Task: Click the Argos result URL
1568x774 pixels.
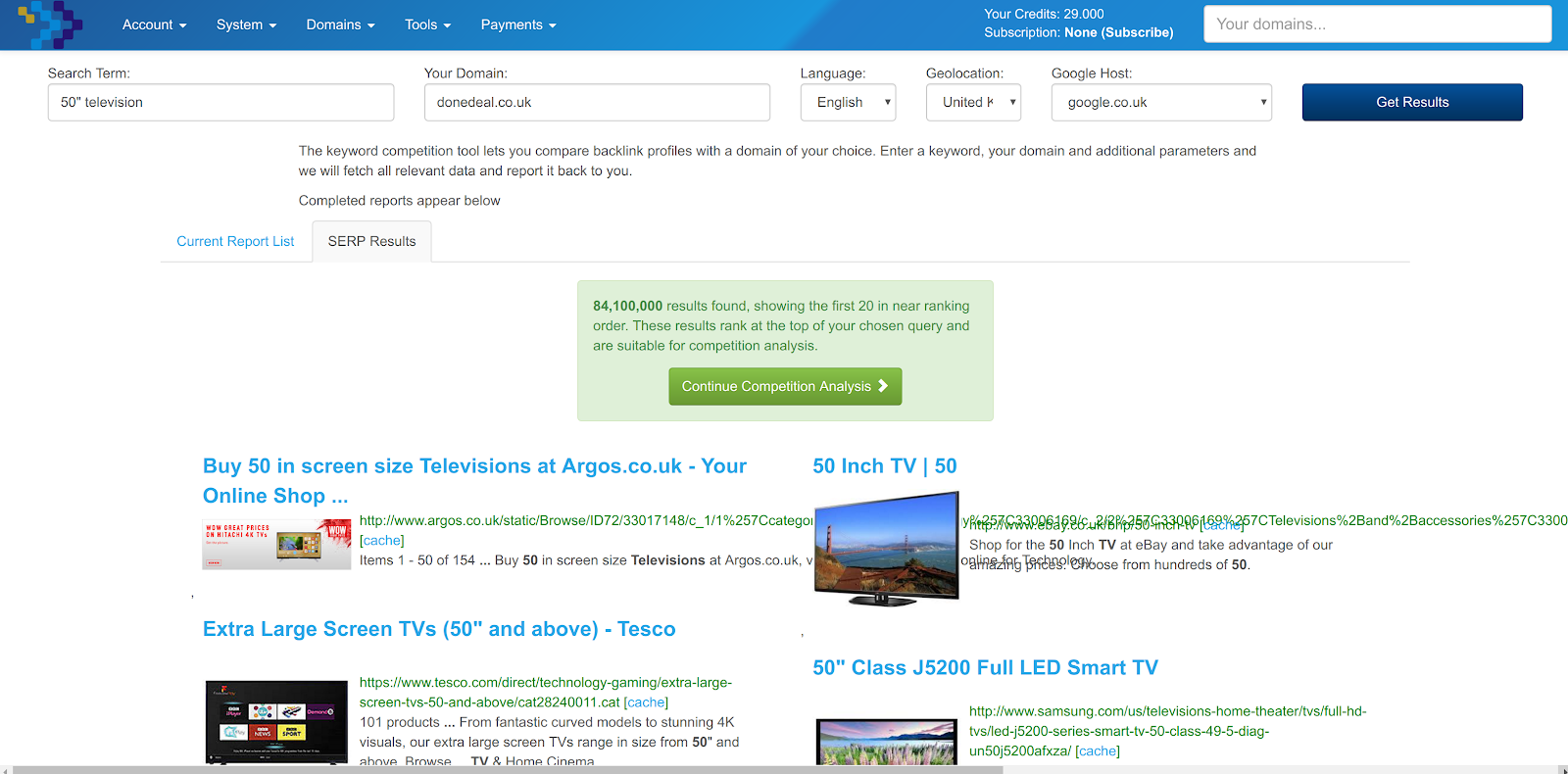Action: [x=586, y=520]
